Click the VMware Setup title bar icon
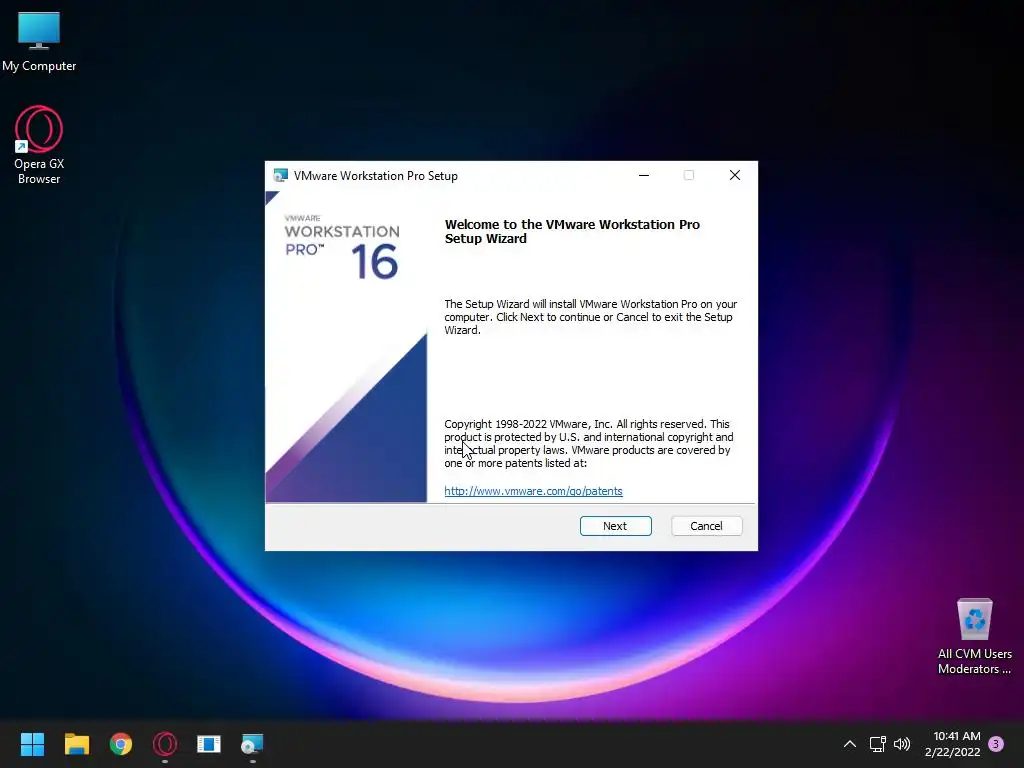Image resolution: width=1024 pixels, height=768 pixels. (281, 175)
